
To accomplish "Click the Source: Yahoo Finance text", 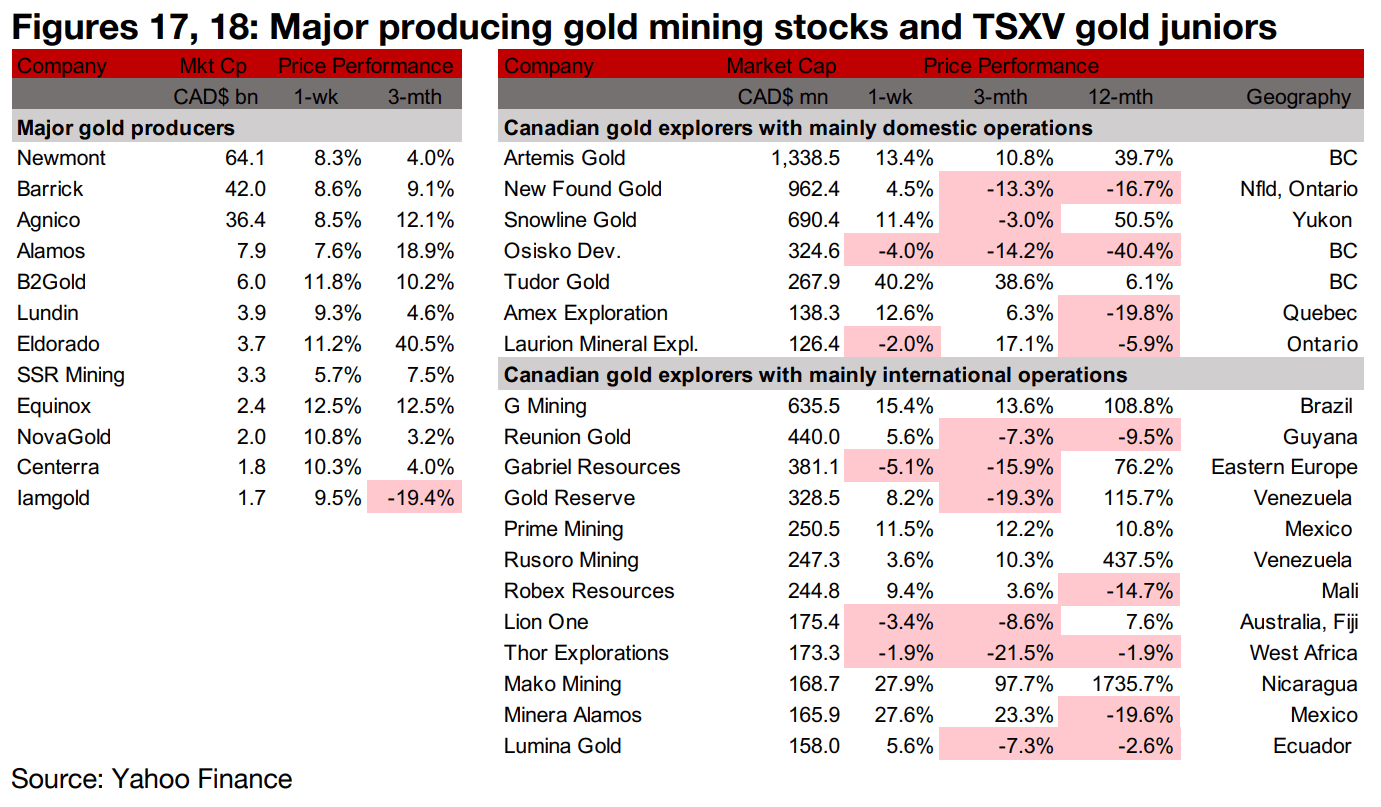I will click(152, 779).
